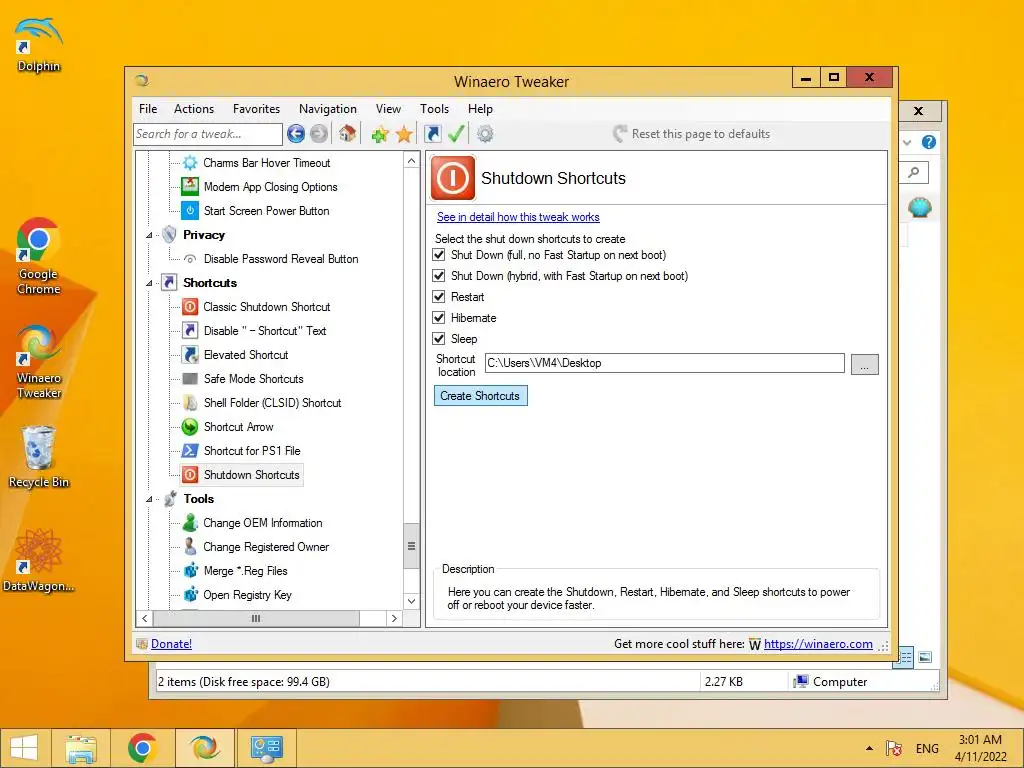Select the Google Chrome desktop icon
The image size is (1024, 768).
click(x=38, y=257)
